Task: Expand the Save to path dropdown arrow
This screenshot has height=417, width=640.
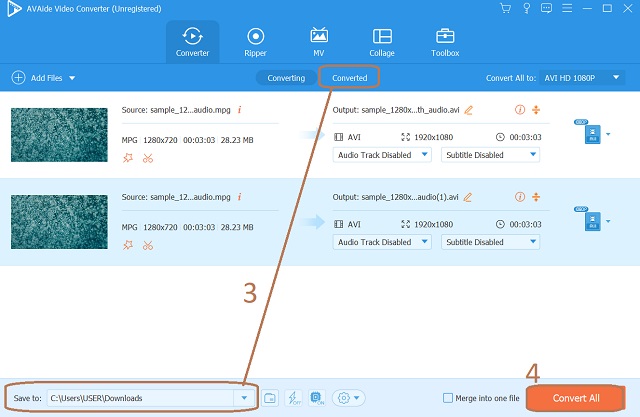Action: (244, 398)
